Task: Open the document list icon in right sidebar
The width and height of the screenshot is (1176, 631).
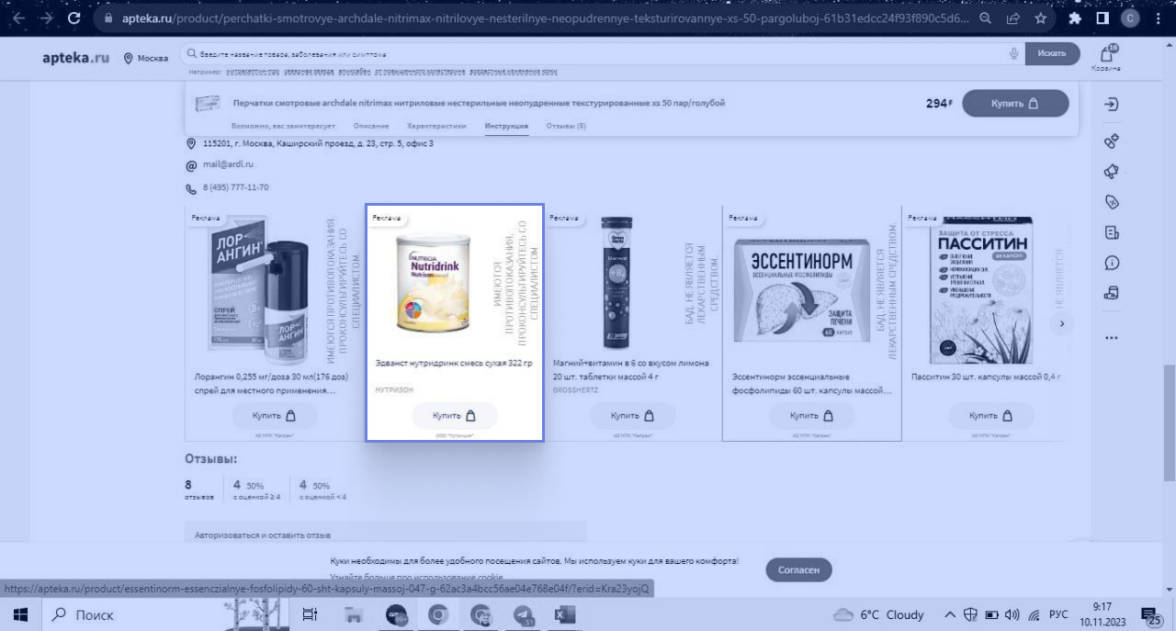Action: pyautogui.click(x=1112, y=233)
